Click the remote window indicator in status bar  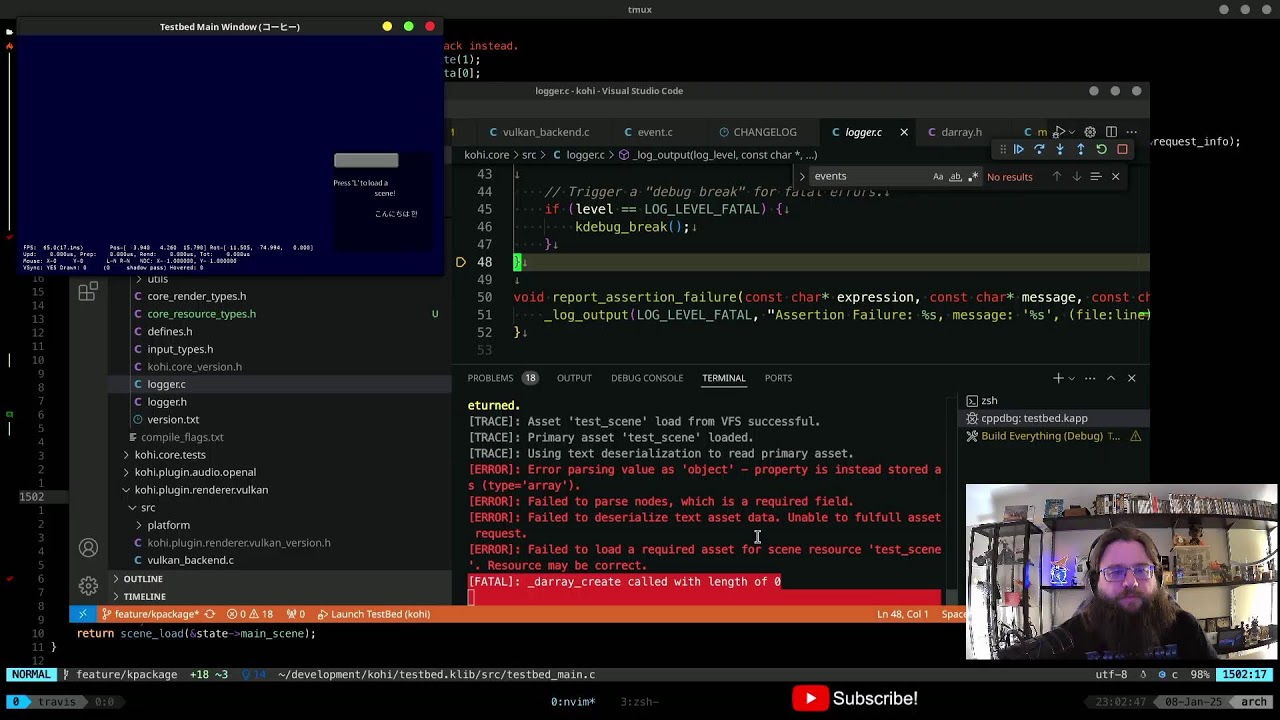82,614
